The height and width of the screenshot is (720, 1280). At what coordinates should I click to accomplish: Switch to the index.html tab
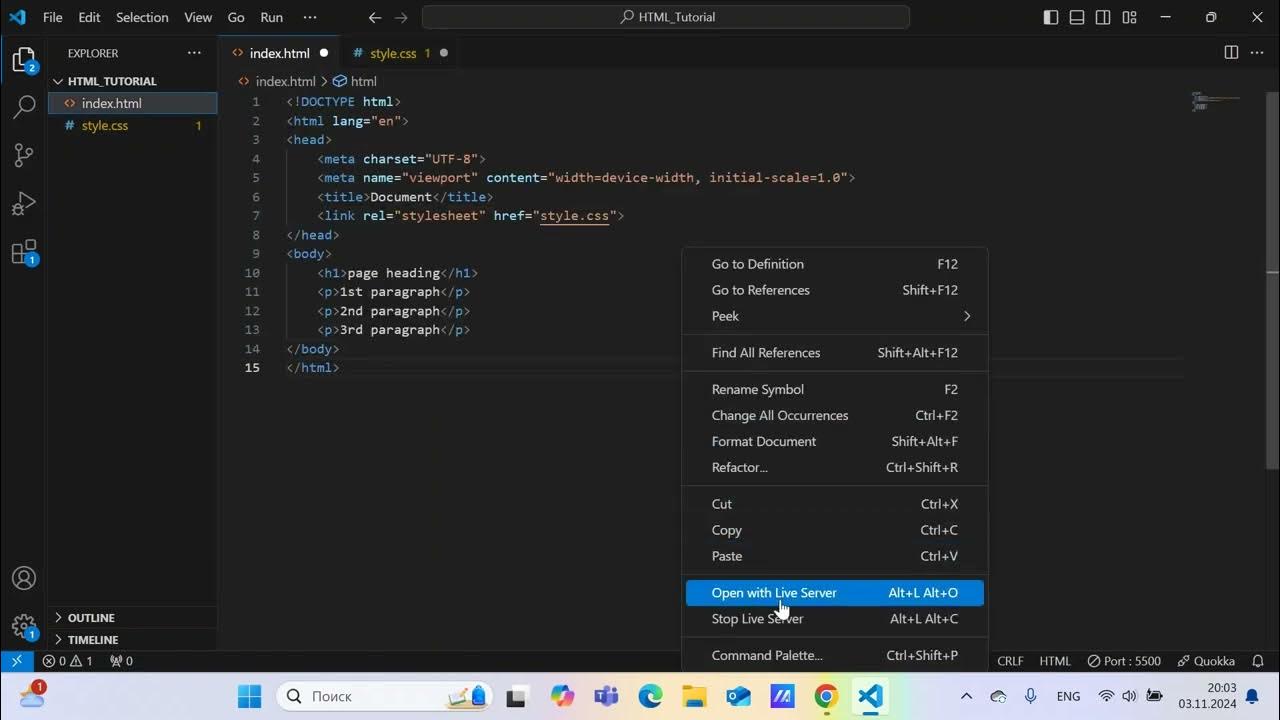pos(279,53)
